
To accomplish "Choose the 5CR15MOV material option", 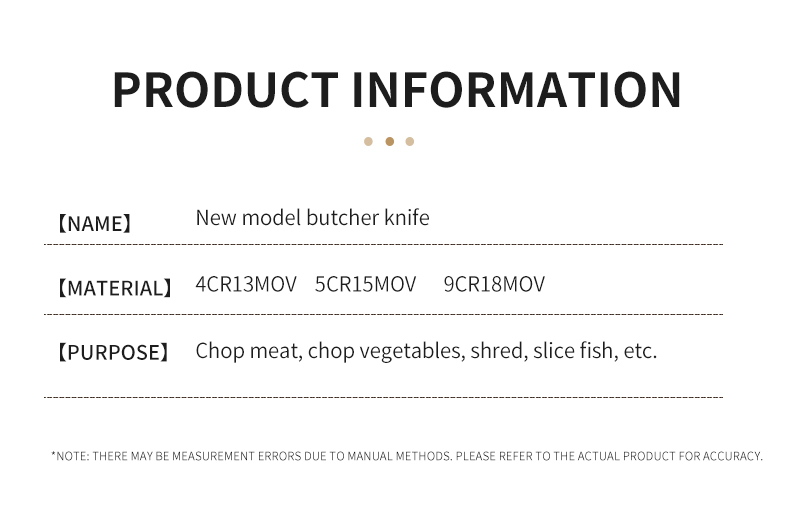I will (x=365, y=284).
